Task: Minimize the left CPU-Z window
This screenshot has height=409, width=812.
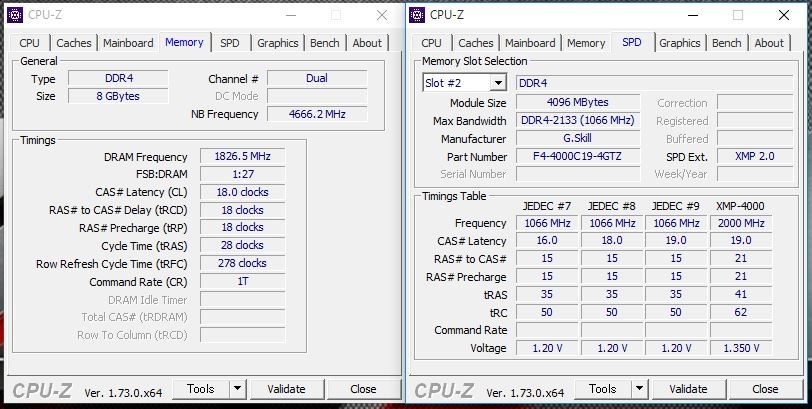Action: (291, 16)
